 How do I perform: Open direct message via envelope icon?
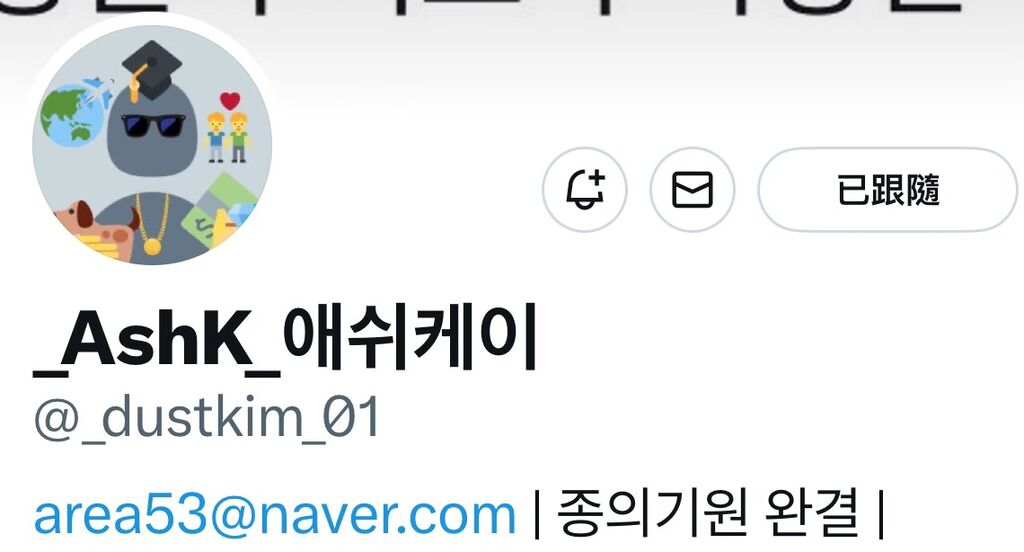(692, 189)
